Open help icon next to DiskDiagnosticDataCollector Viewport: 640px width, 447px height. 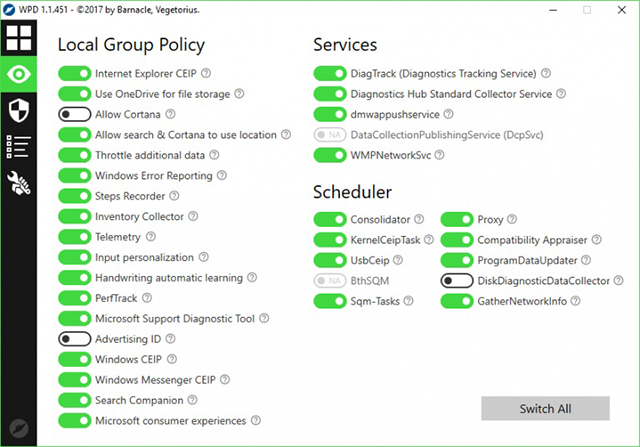[x=619, y=280]
